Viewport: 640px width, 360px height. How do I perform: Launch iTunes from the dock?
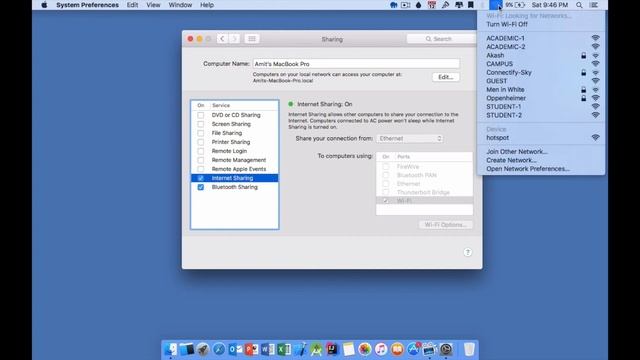(381, 349)
